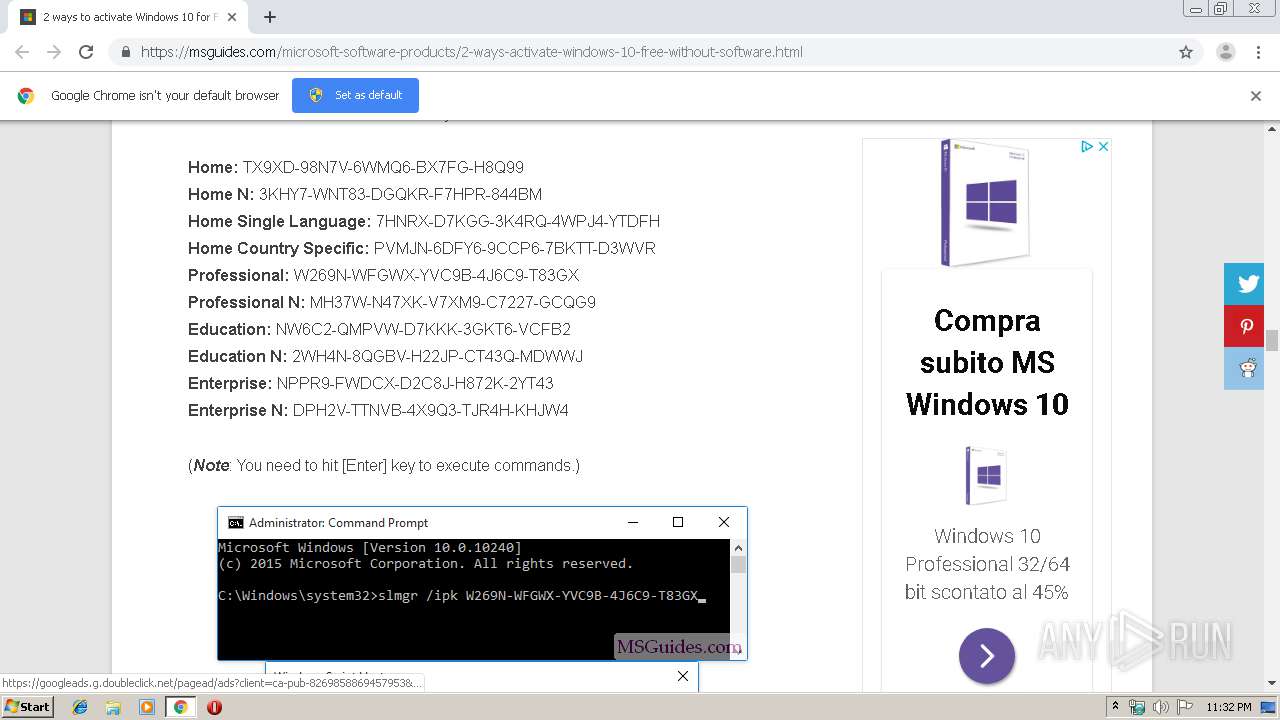Open the volume control in system tray
The height and width of the screenshot is (720, 1280).
[x=1160, y=707]
